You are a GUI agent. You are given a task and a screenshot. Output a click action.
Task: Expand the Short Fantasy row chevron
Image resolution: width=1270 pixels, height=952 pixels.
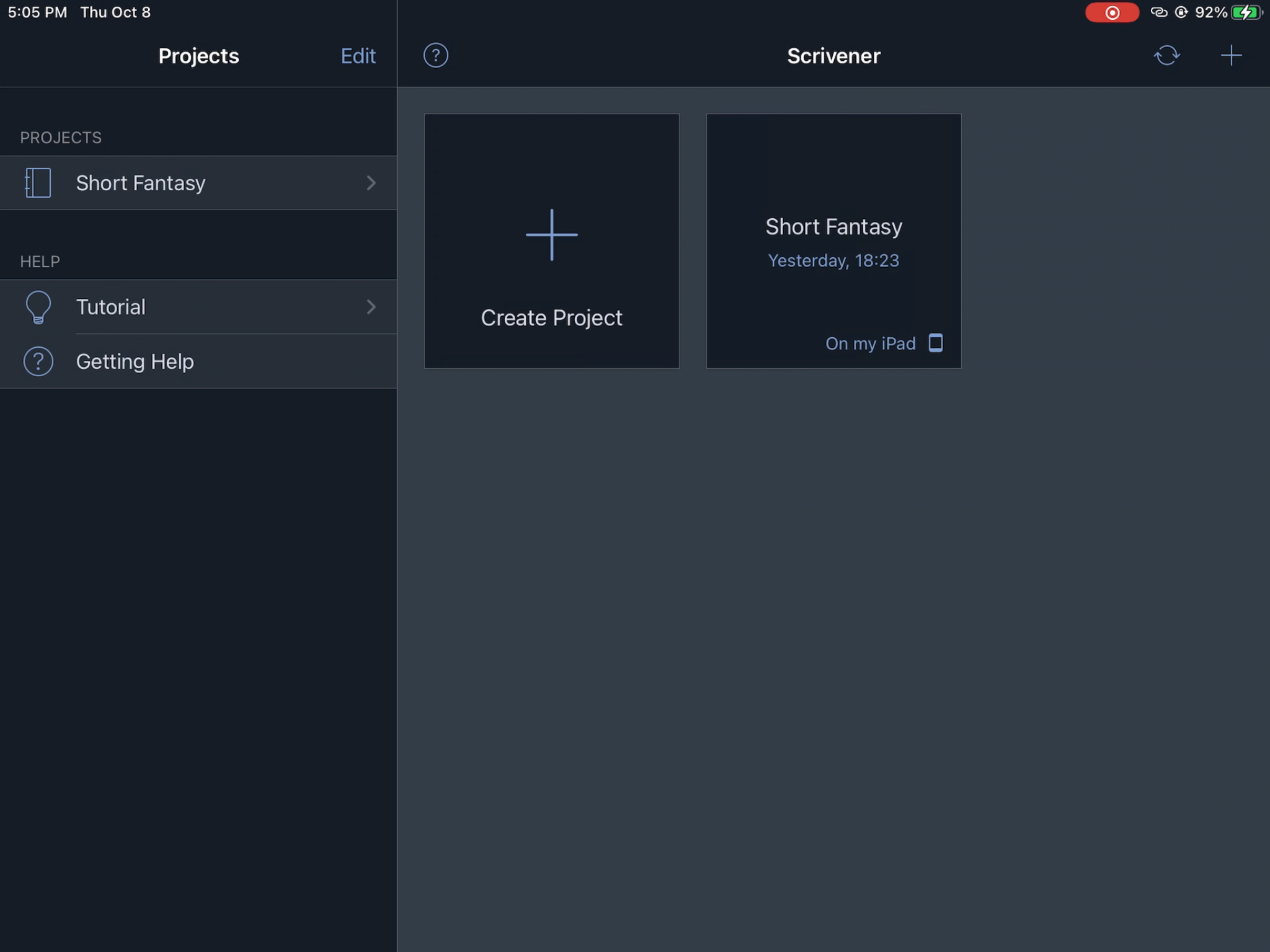coord(371,183)
